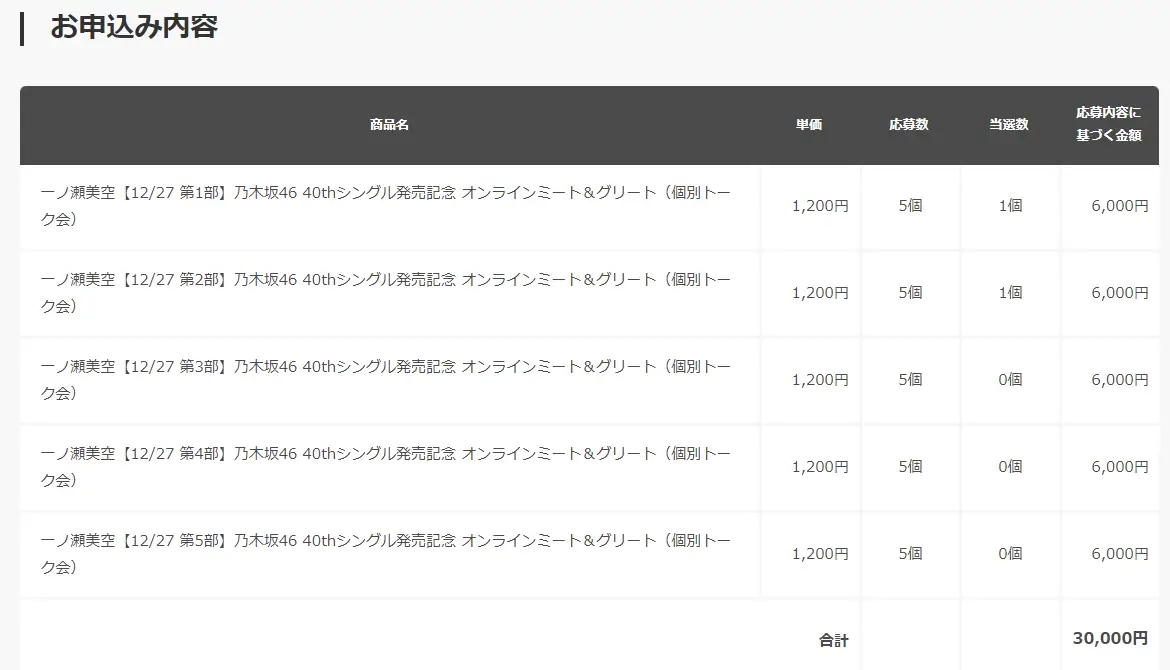
Task: Select the 第3部 product name text
Action: pyautogui.click(x=385, y=380)
